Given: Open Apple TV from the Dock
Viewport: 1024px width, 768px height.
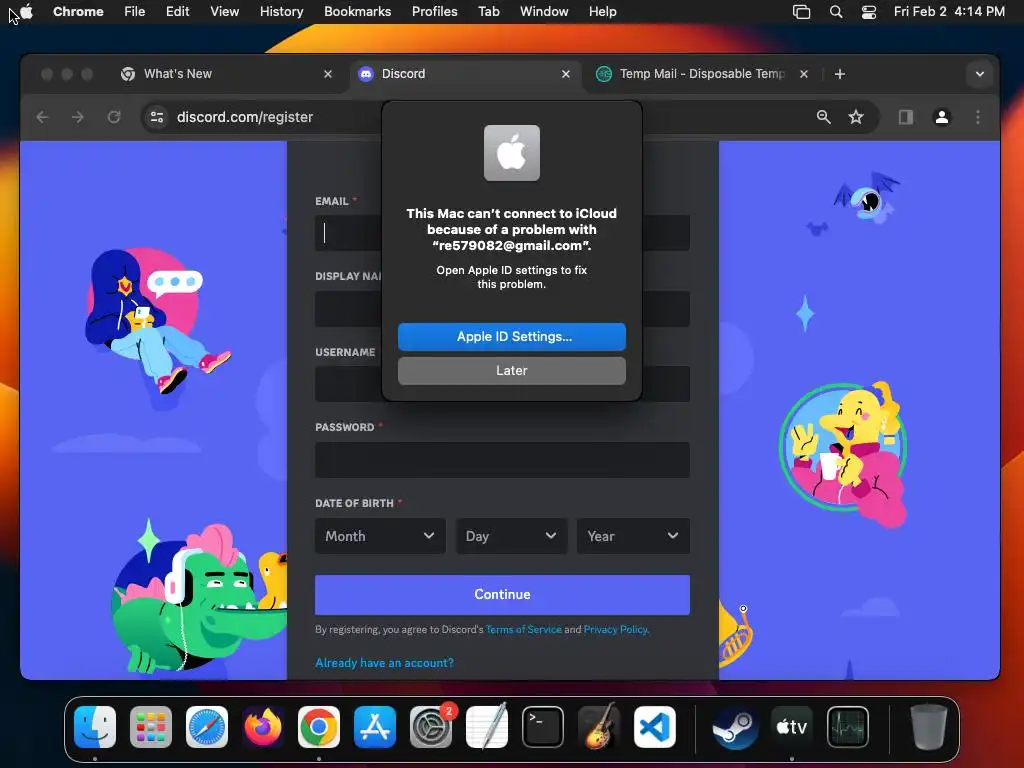Looking at the screenshot, I should click(792, 727).
